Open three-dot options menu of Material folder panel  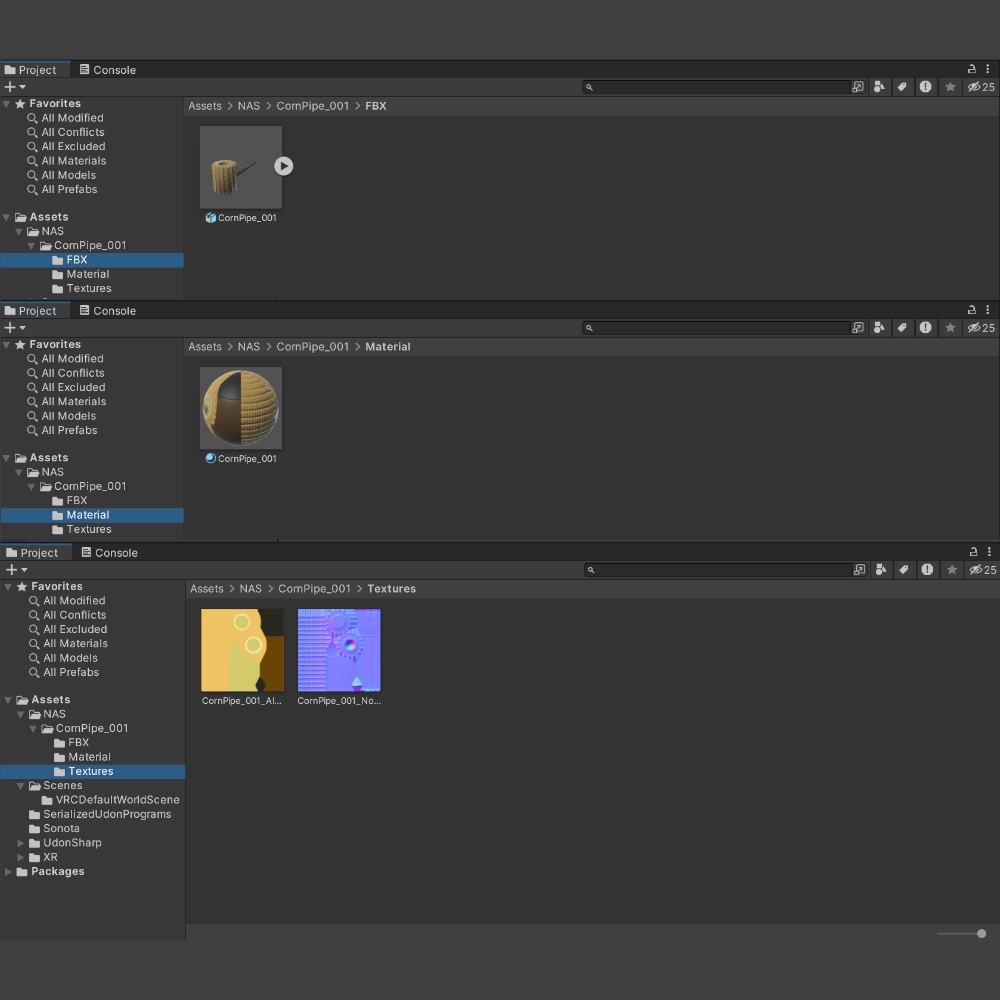[x=988, y=309]
